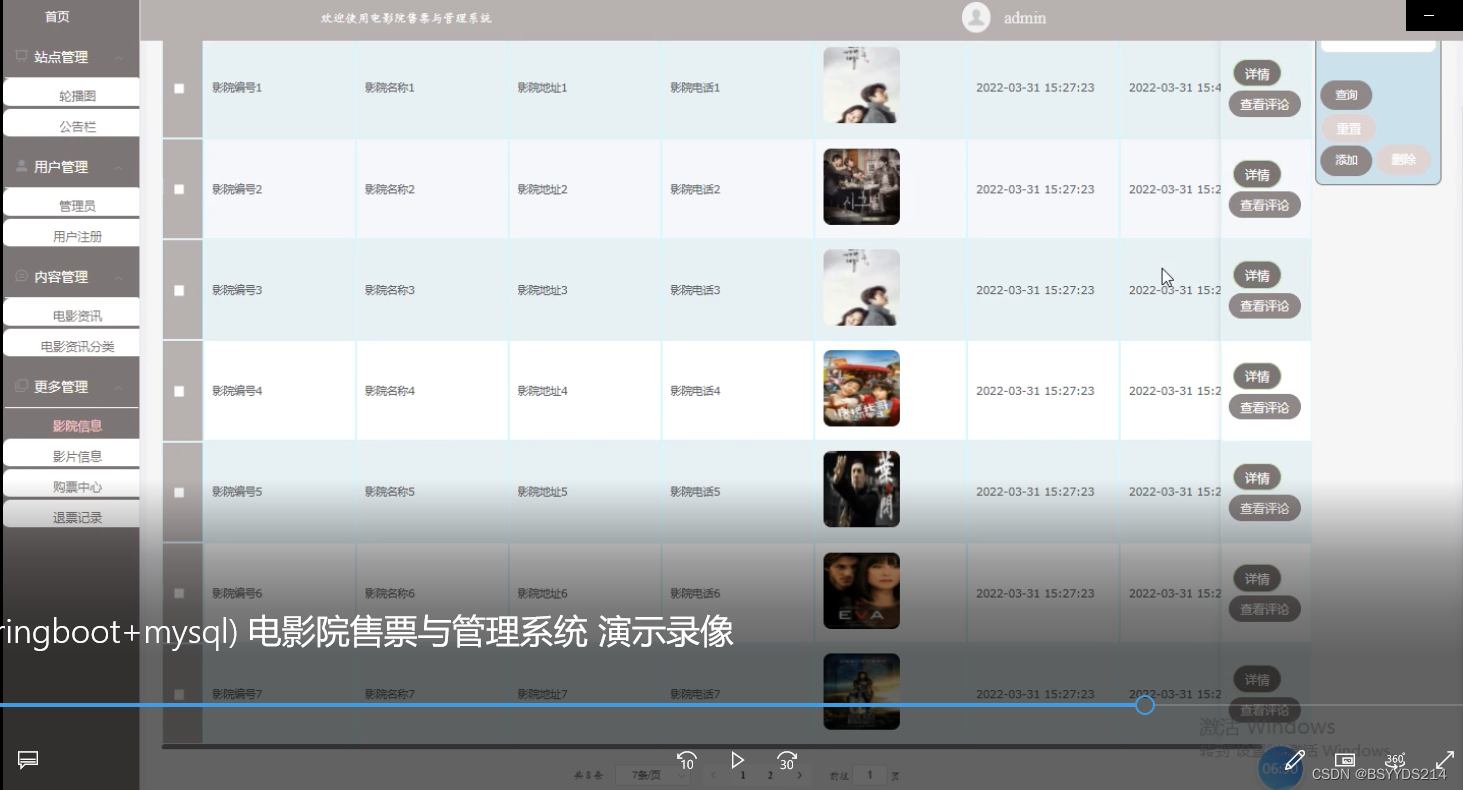Open the poster thumbnail for 影院编号6
Viewport: 1463px width, 790px height.
(861, 591)
